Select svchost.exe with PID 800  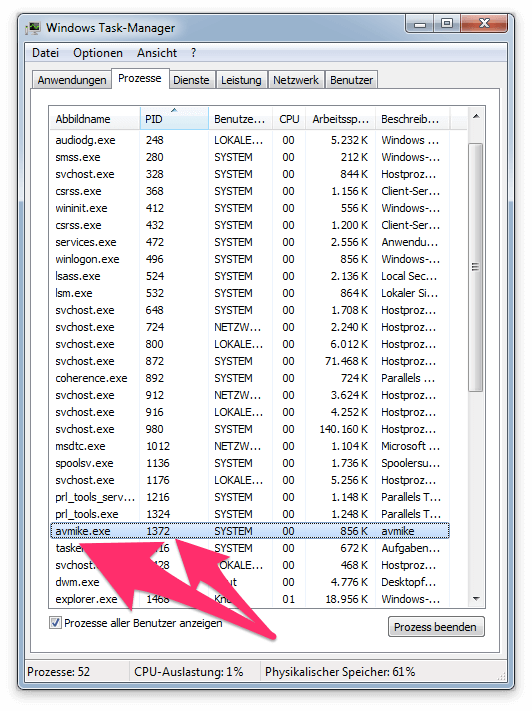[249, 344]
